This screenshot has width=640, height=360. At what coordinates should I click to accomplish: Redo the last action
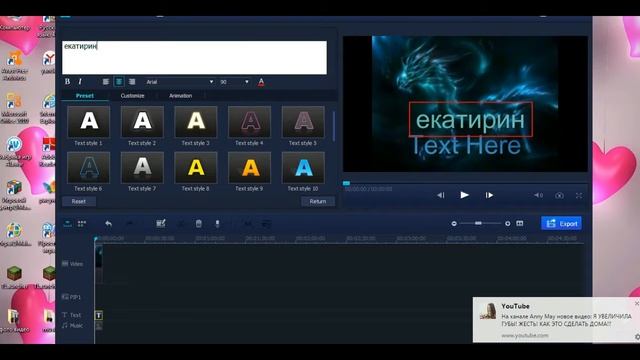[x=129, y=224]
